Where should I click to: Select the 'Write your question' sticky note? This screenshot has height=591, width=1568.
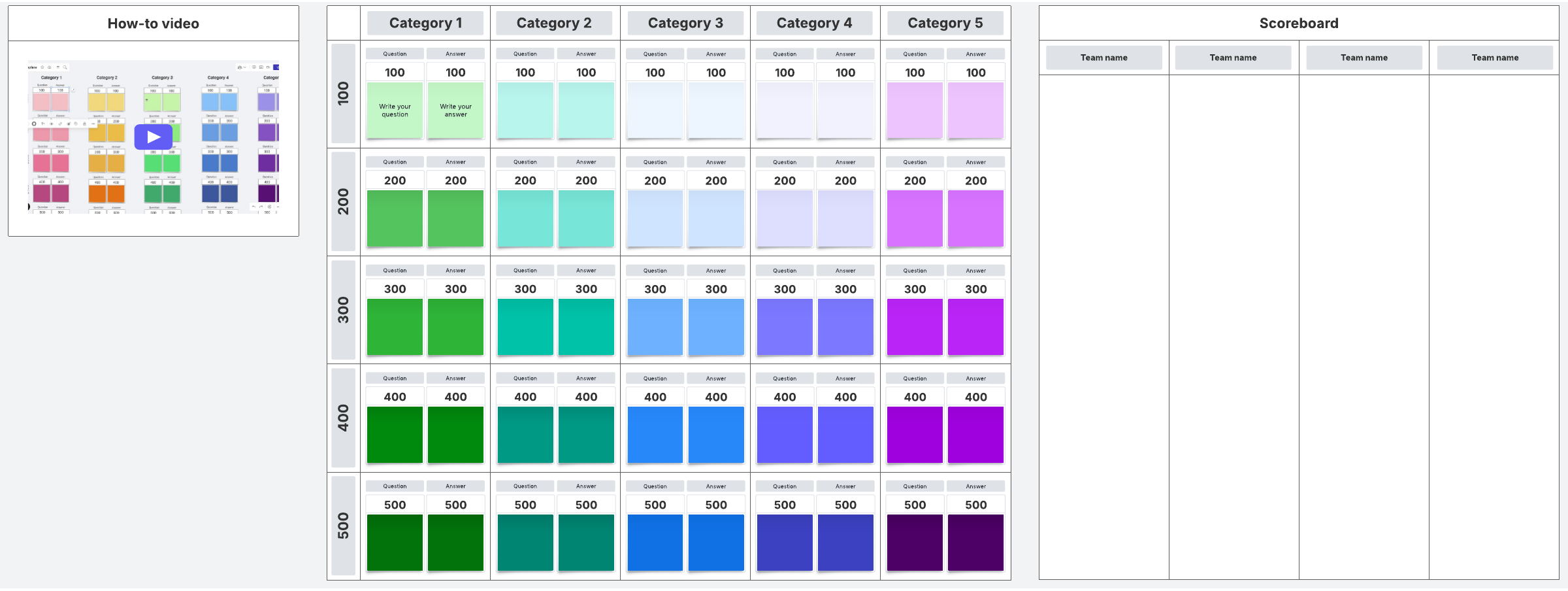(x=395, y=110)
